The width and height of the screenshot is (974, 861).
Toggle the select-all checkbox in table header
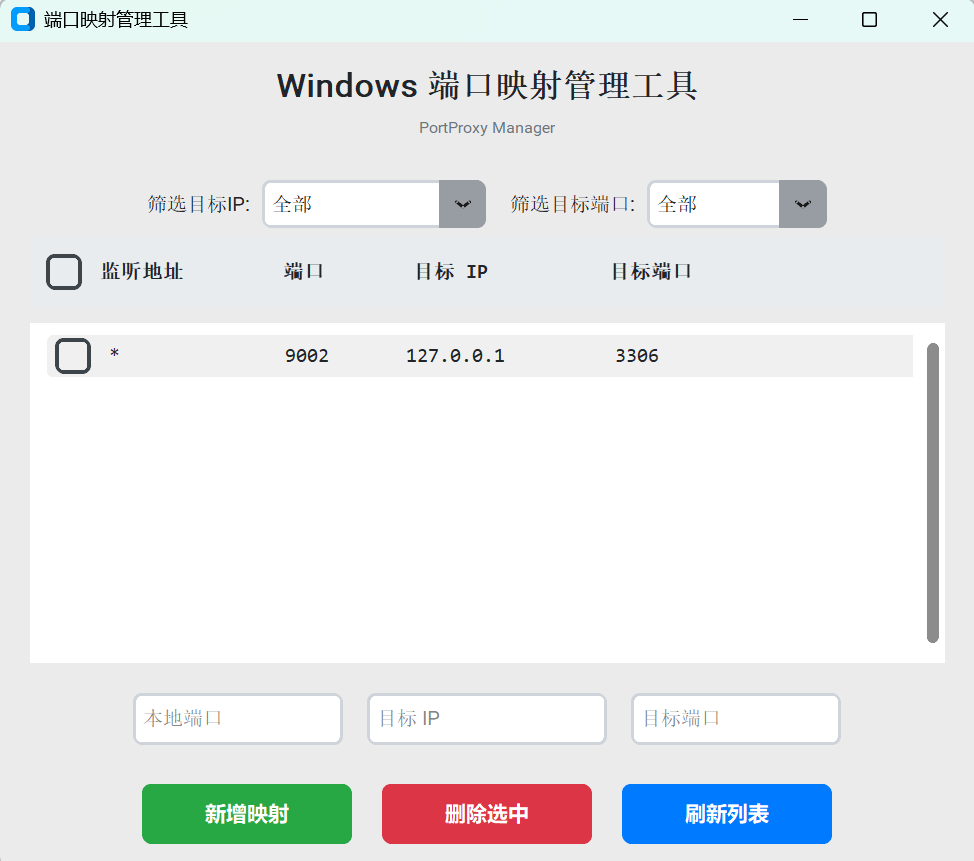click(63, 271)
